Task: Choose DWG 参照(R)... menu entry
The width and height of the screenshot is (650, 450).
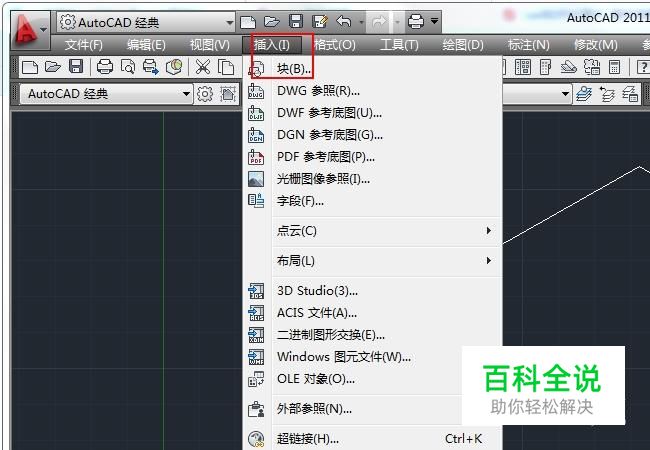Action: pyautogui.click(x=374, y=91)
